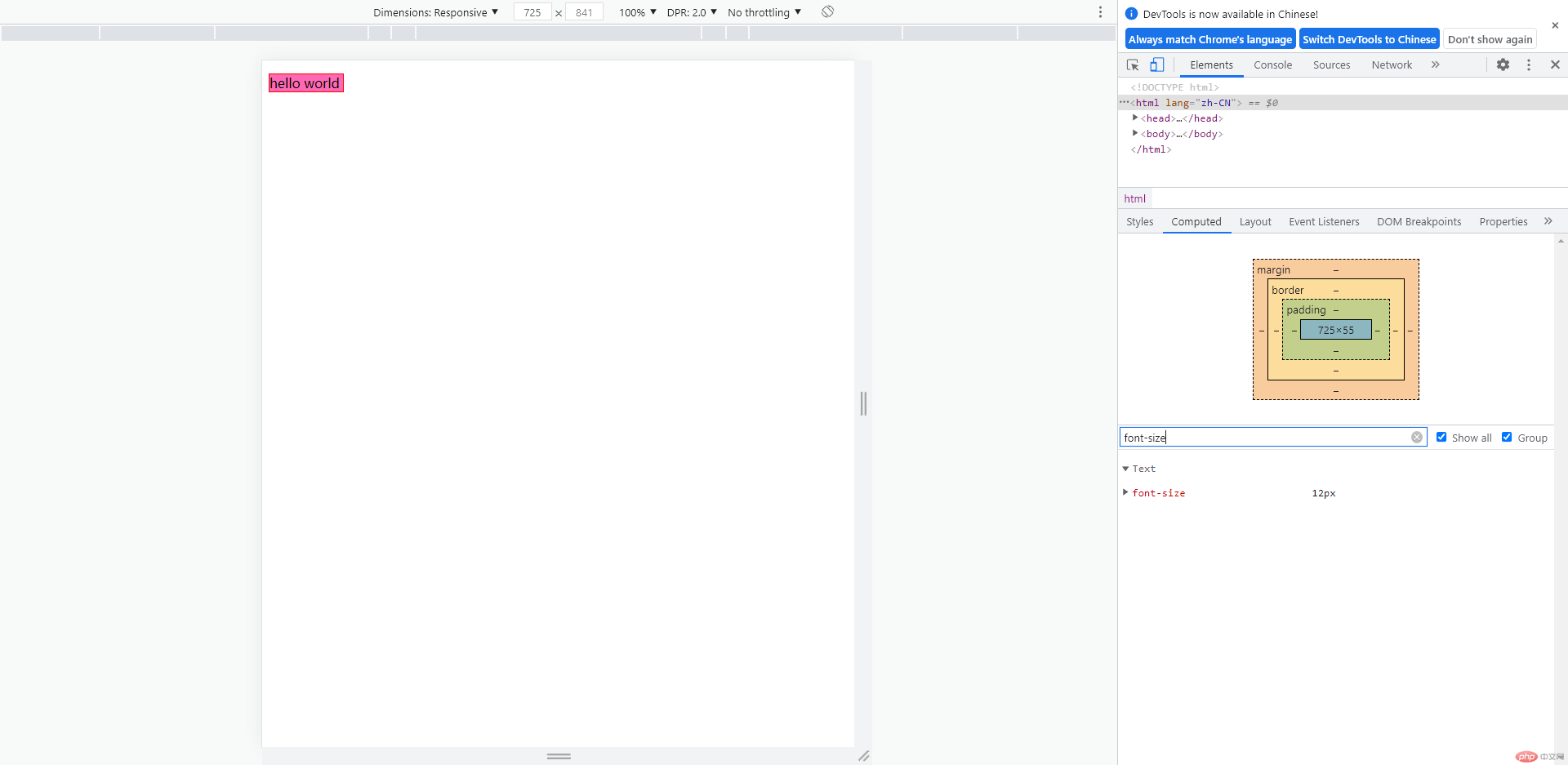The height and width of the screenshot is (765, 1568).
Task: Click Always match Chrome's language button
Action: [1210, 39]
